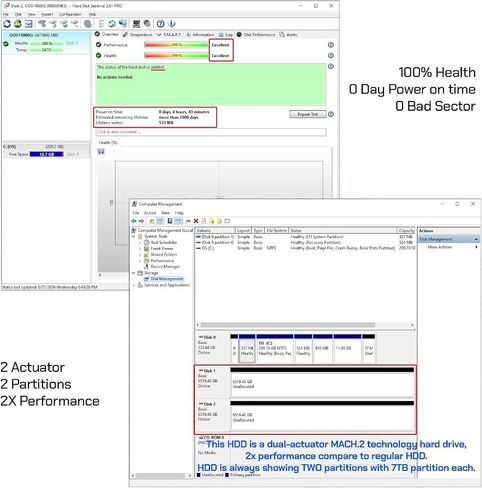Click the Repeat Test button
The width and height of the screenshot is (482, 488).
click(308, 114)
